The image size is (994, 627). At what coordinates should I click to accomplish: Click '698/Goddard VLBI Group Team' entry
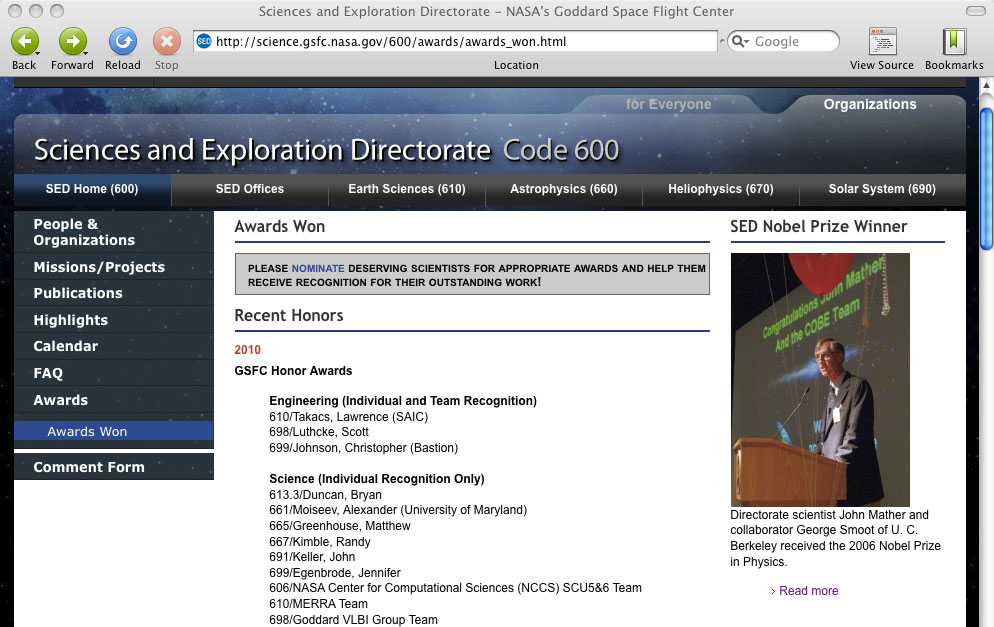[x=353, y=619]
